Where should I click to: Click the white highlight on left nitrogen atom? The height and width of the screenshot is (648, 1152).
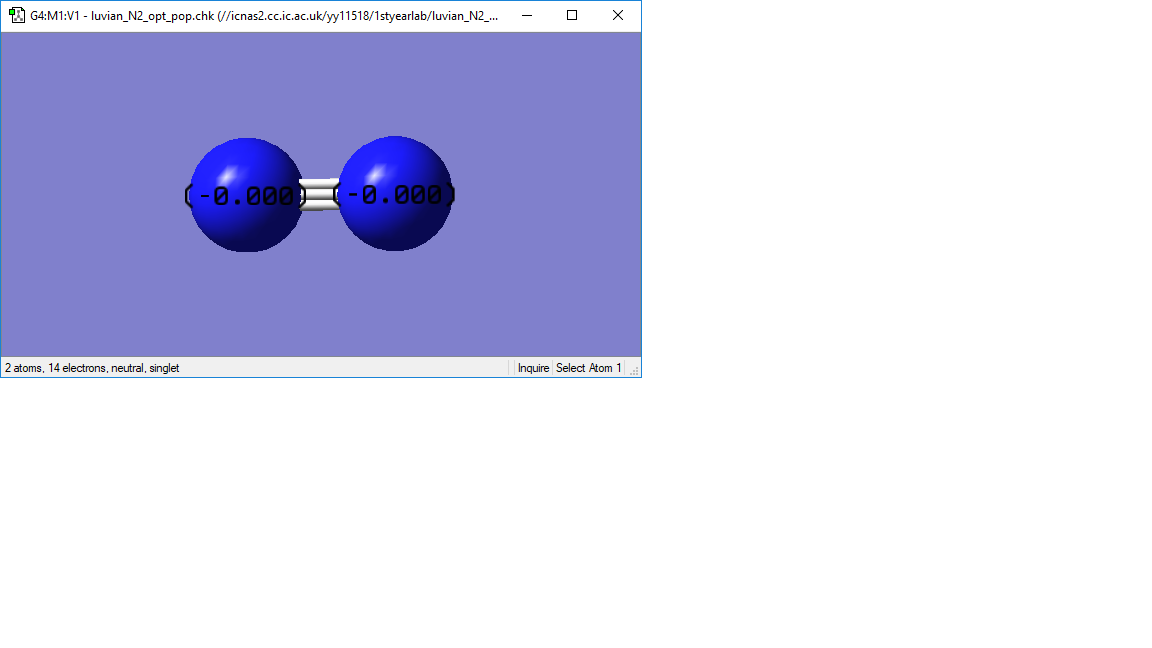226,176
